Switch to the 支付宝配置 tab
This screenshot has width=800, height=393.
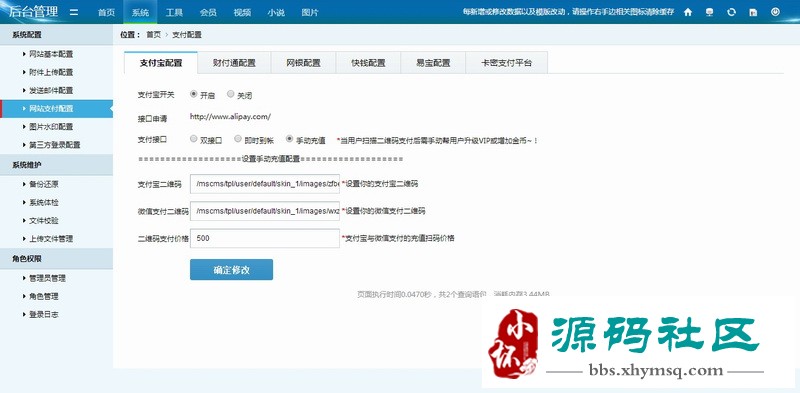point(161,63)
